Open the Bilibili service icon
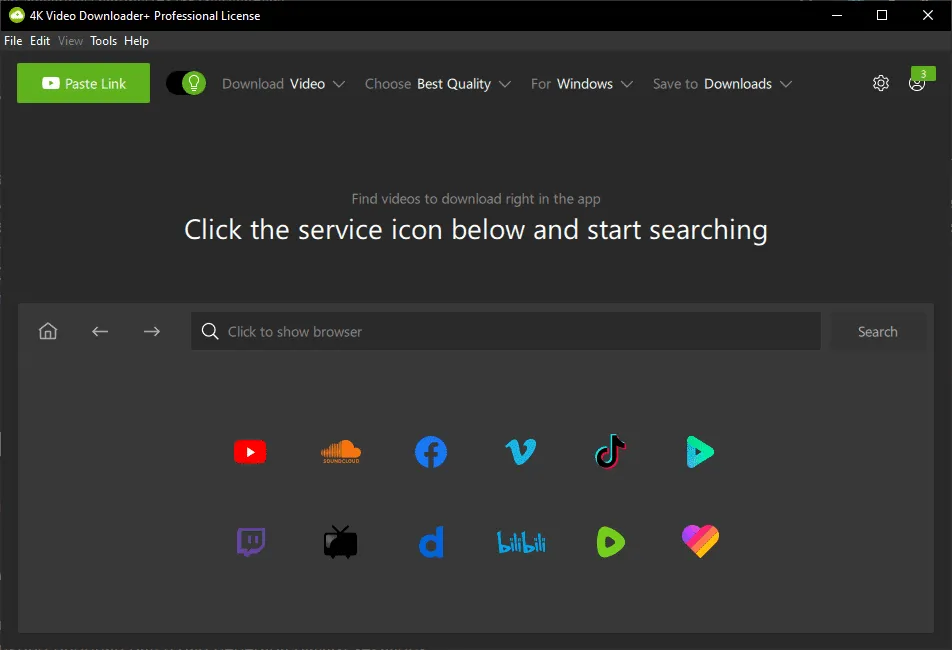The height and width of the screenshot is (650, 952). (521, 542)
